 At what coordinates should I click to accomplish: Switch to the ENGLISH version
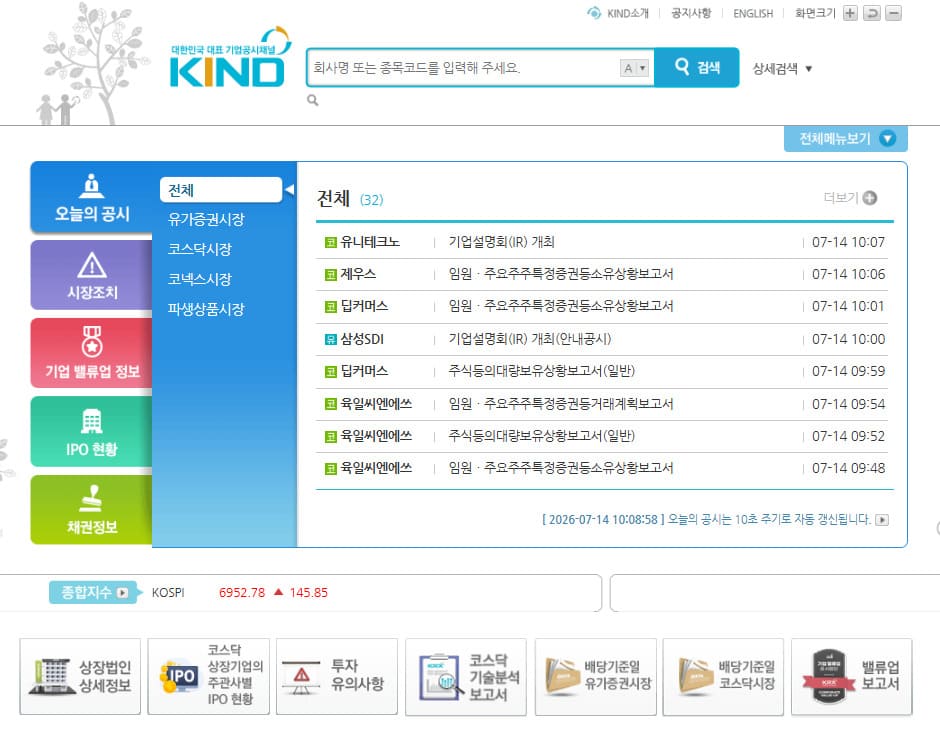753,13
